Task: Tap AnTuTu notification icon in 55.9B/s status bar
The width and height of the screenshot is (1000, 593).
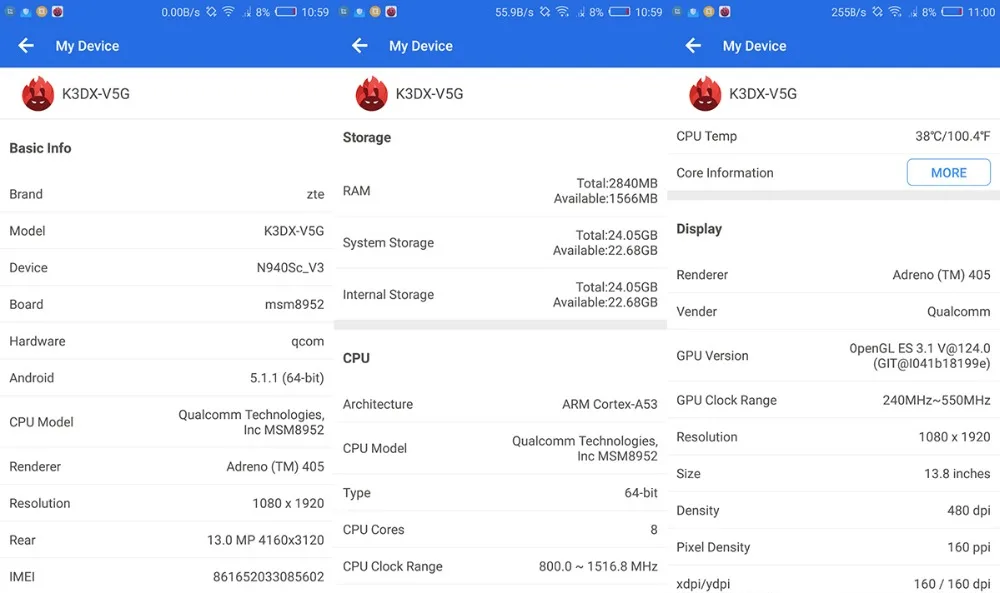Action: coord(391,11)
